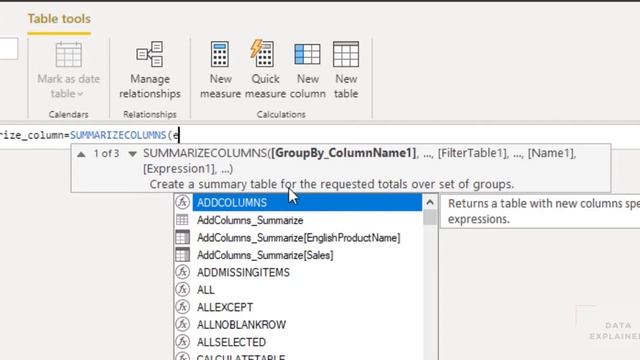Click the table icon beside AddColumns_Summarize
The height and width of the screenshot is (360, 640).
point(182,220)
